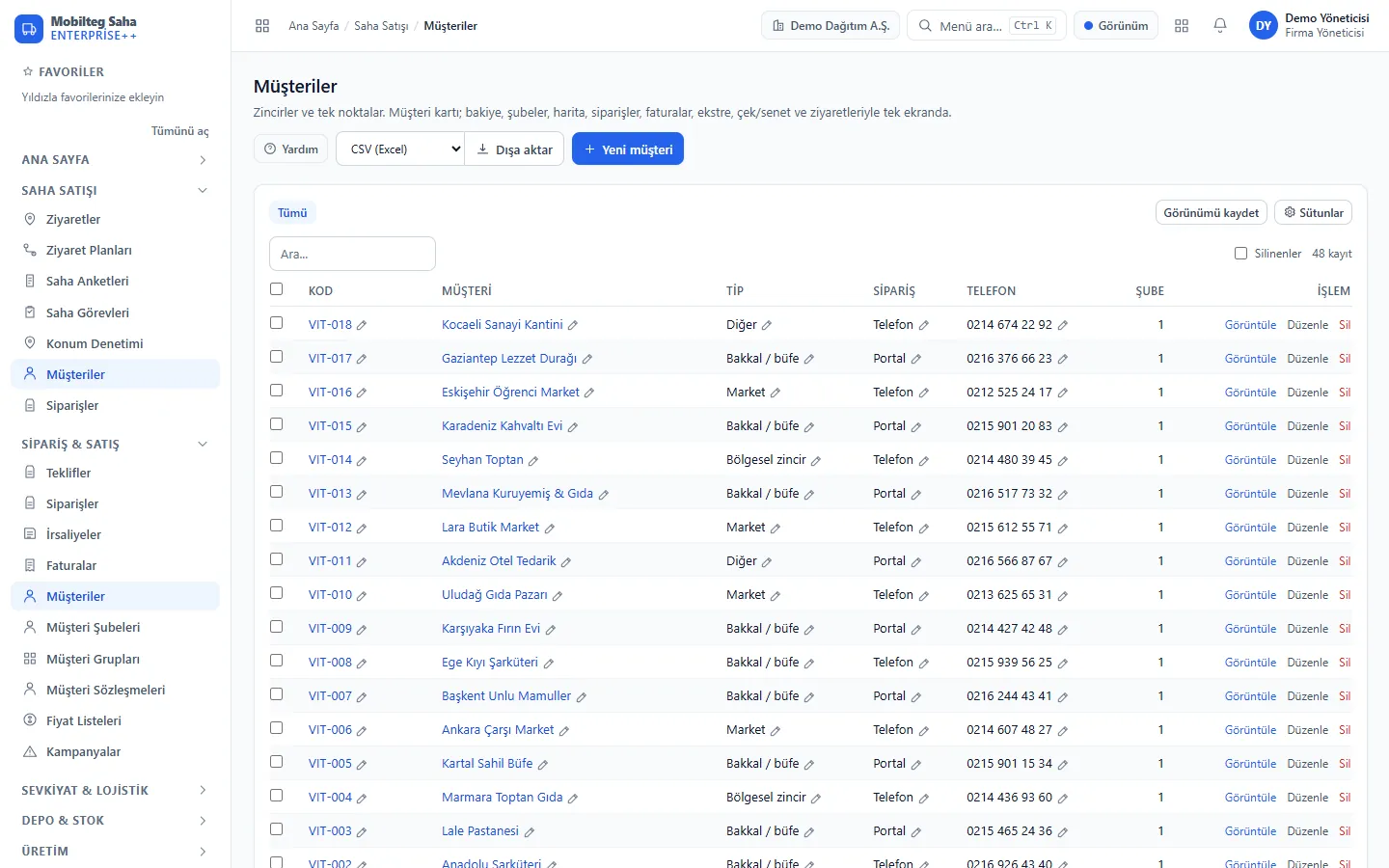Image resolution: width=1389 pixels, height=868 pixels.
Task: Click pencil icon next to Lale Pastanesi
Action: (530, 832)
